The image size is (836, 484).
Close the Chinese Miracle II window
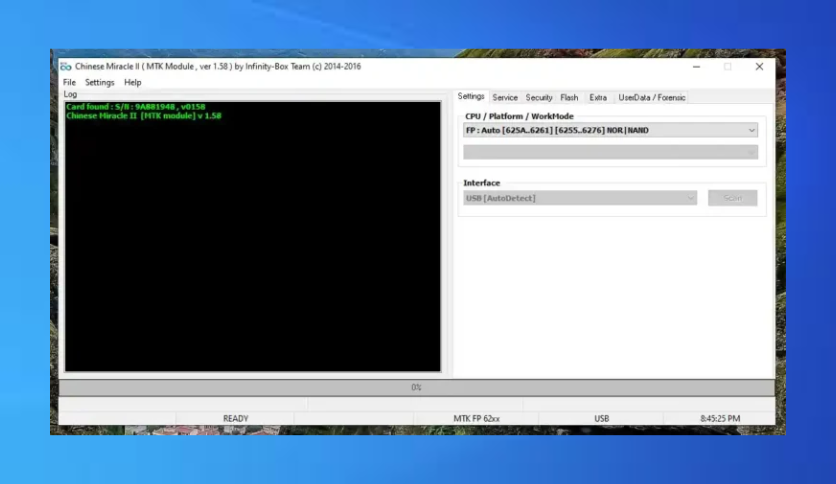(759, 67)
